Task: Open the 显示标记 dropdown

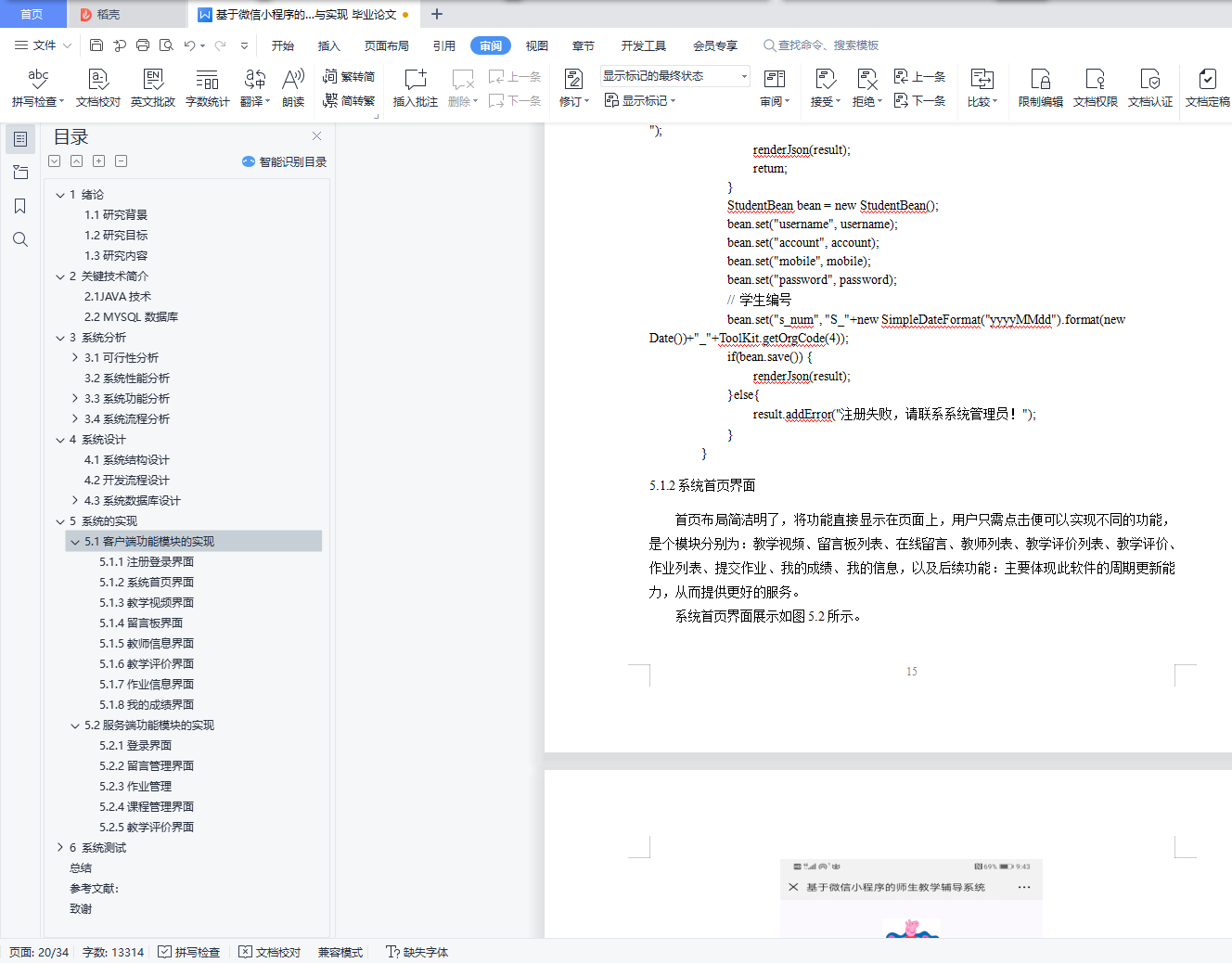Action: point(640,100)
